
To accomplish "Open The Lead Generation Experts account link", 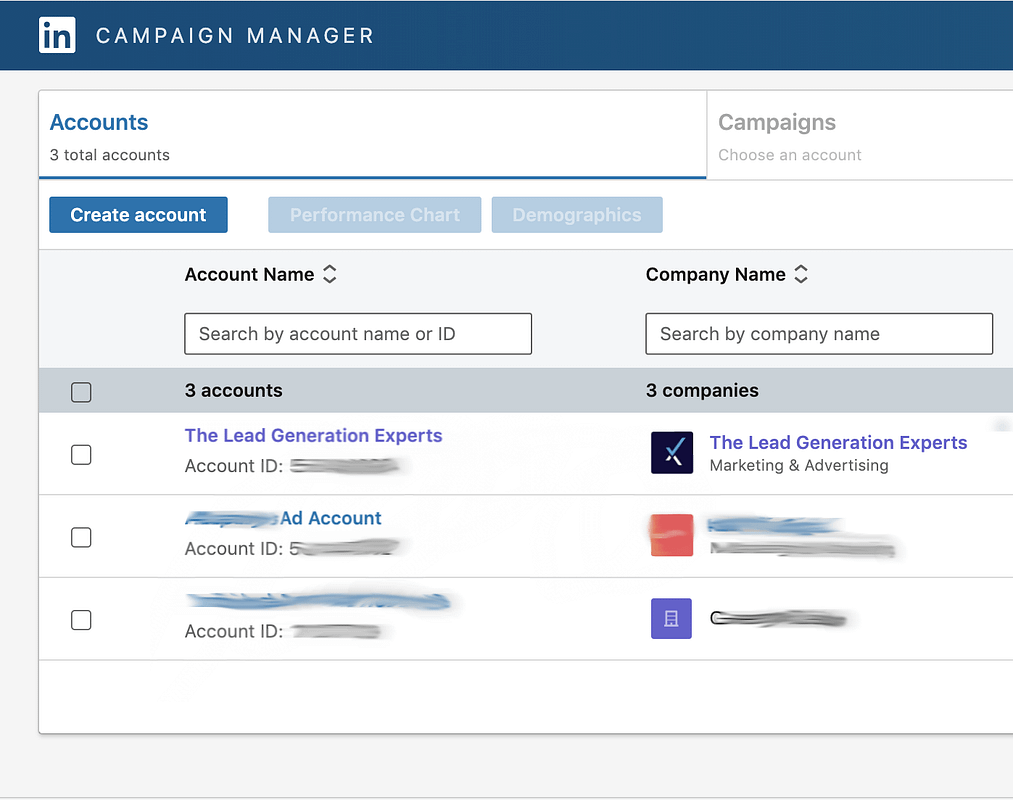I will tap(313, 436).
